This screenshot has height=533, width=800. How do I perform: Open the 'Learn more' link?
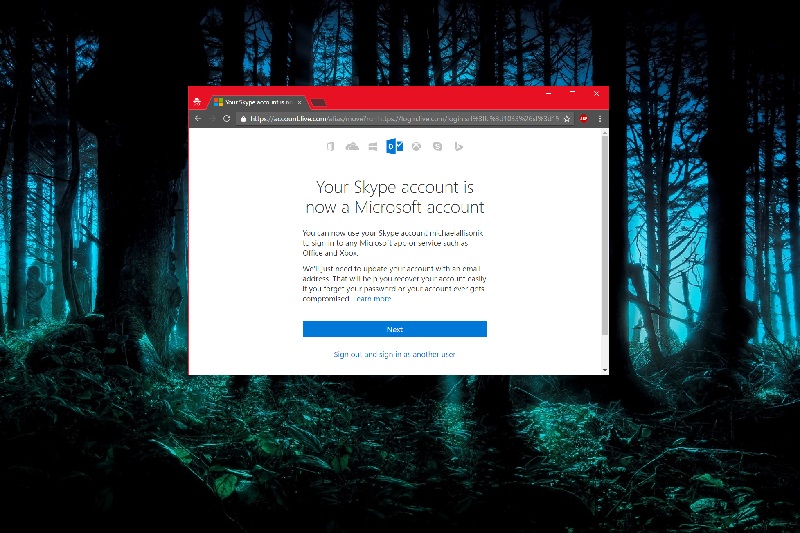pyautogui.click(x=373, y=299)
